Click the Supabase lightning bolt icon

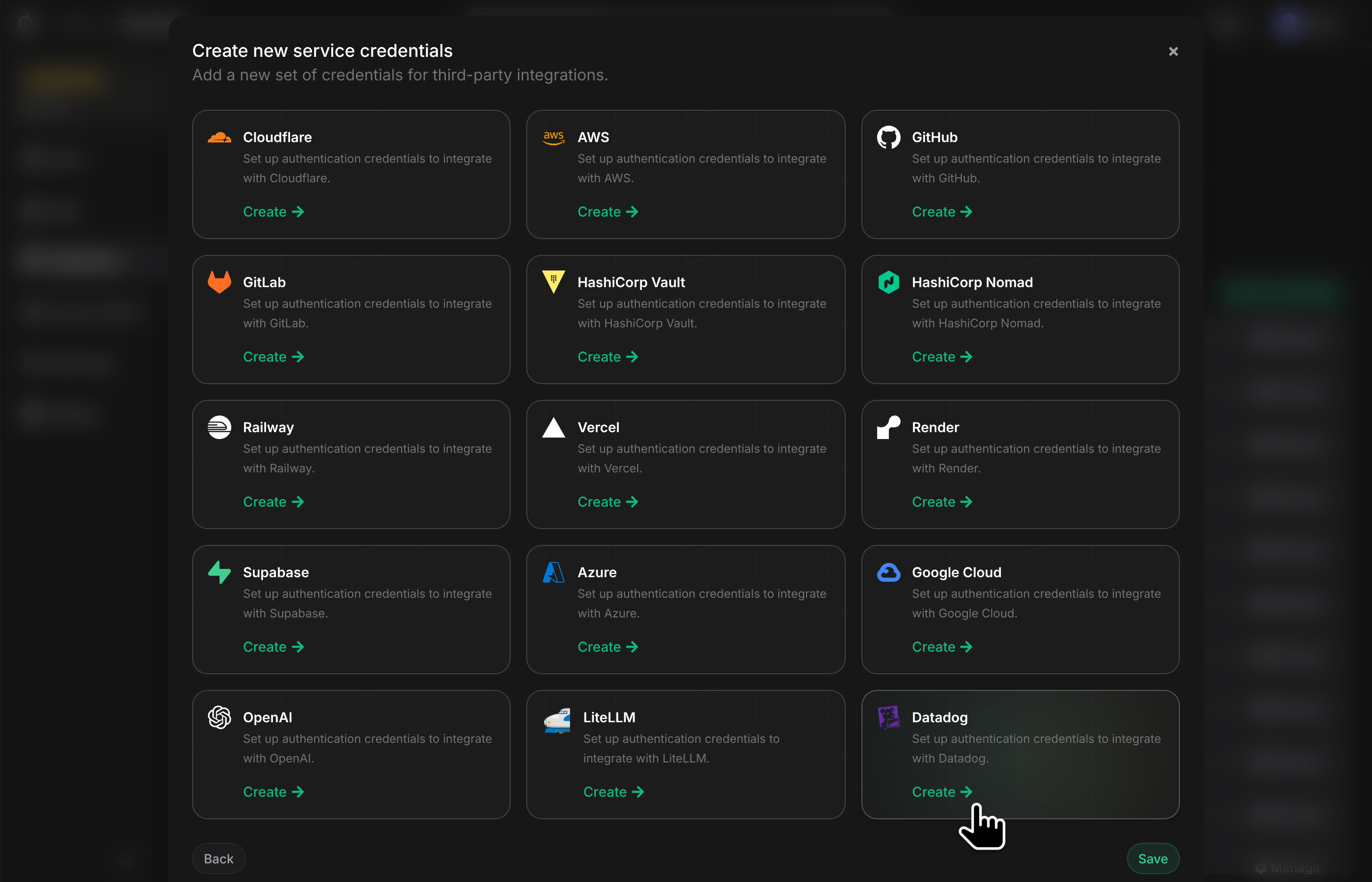point(220,572)
